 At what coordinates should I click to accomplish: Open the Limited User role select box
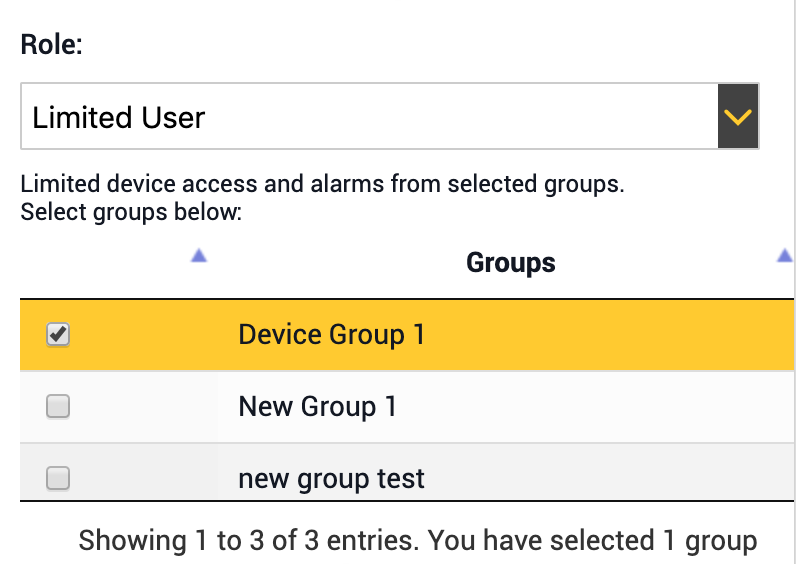coord(390,116)
